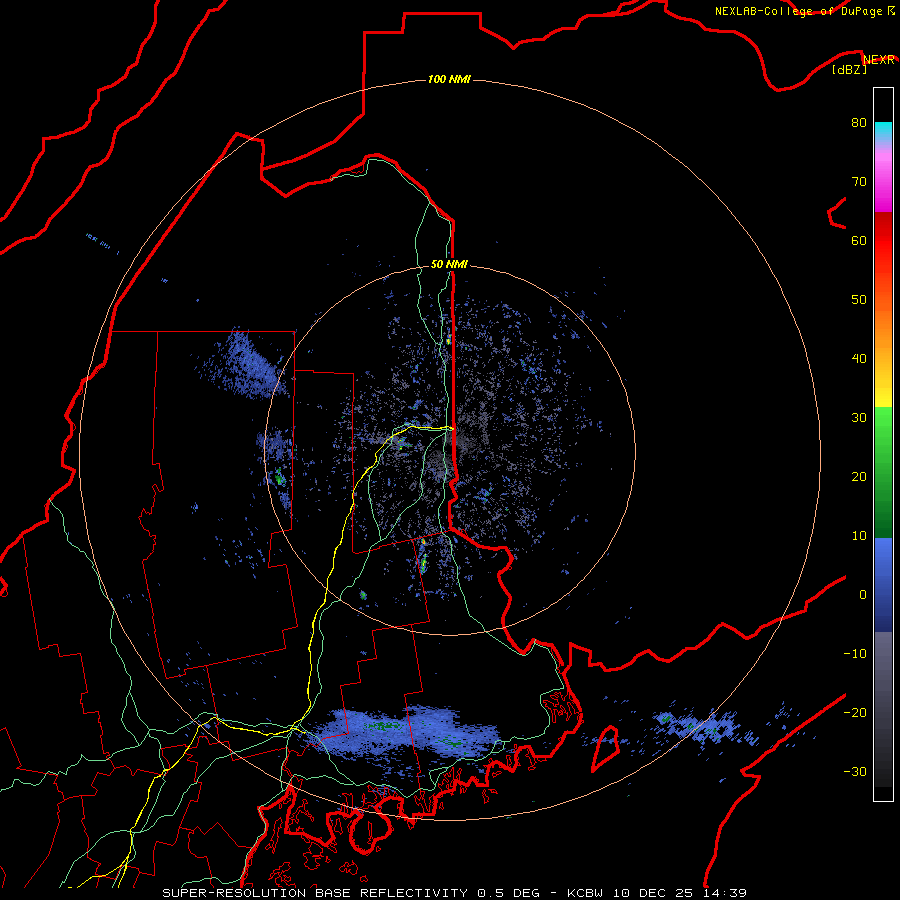
Task: Click the "100 NMI" range ring label
Action: point(449,79)
